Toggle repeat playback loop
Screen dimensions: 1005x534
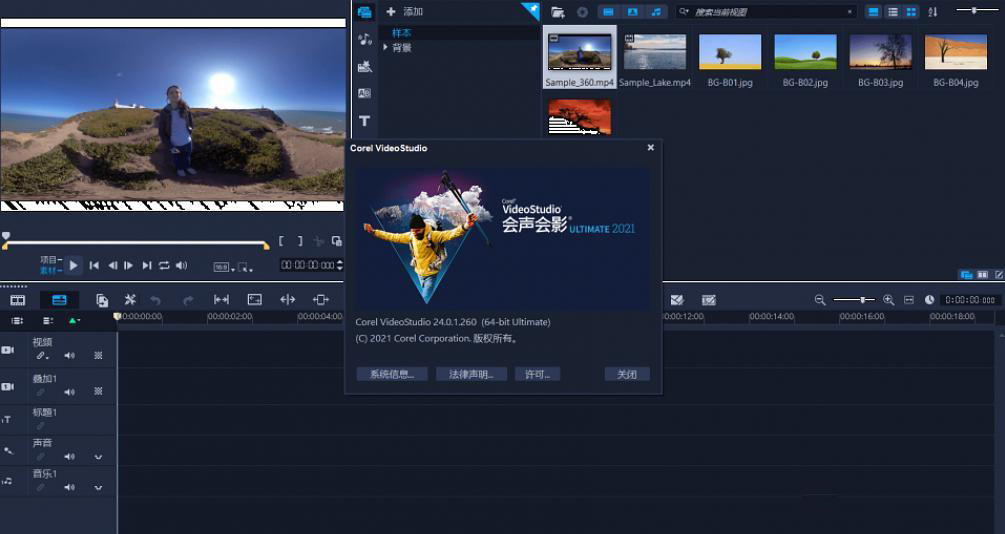tap(164, 265)
